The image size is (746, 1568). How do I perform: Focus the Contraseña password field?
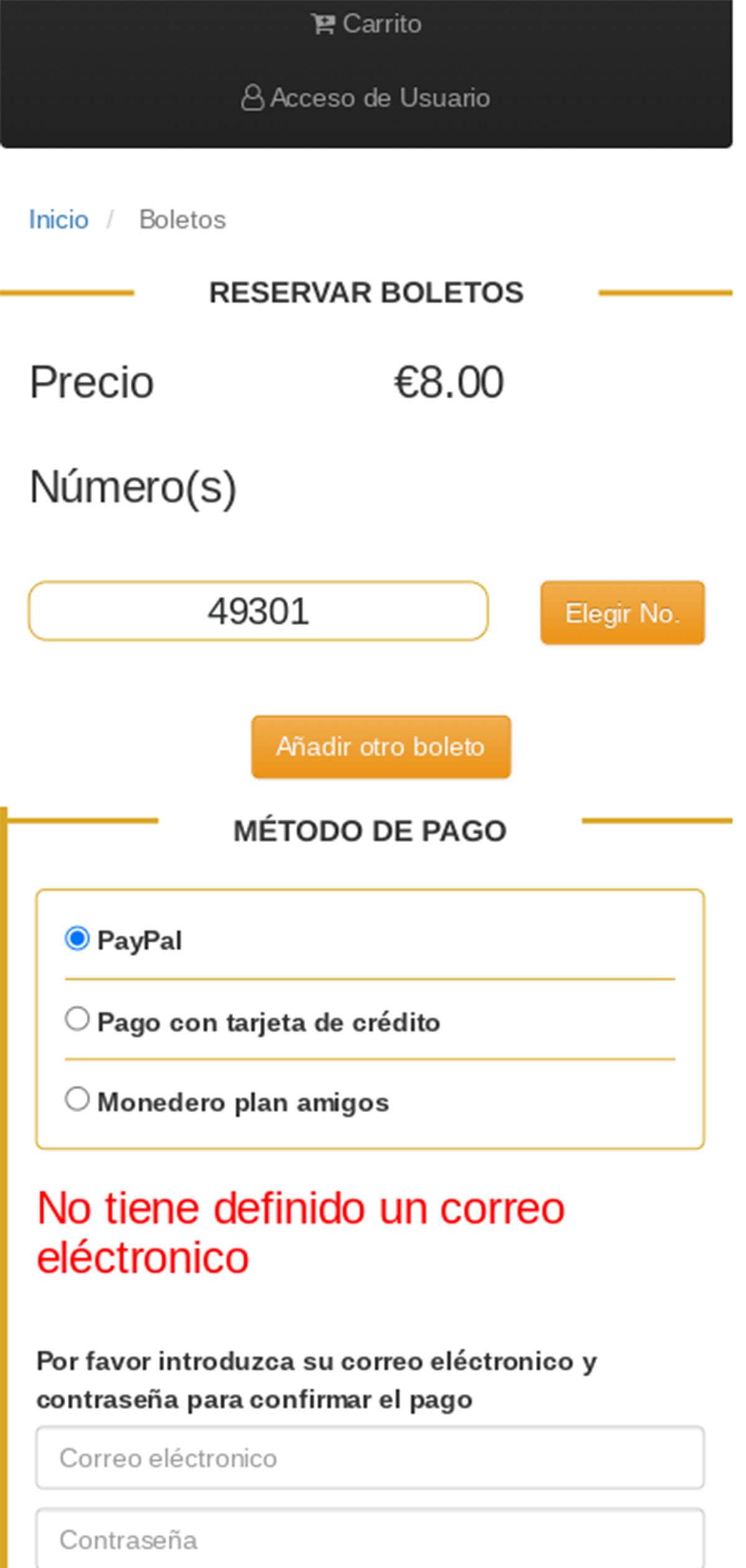[x=370, y=1539]
